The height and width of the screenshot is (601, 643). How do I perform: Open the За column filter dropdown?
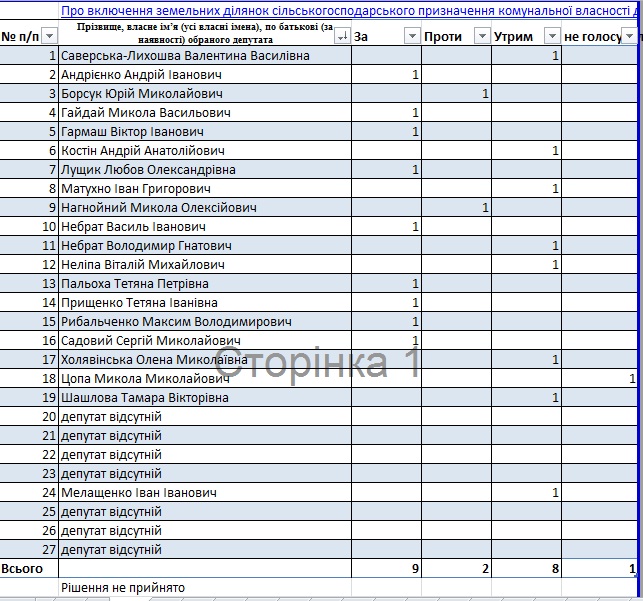pos(412,36)
